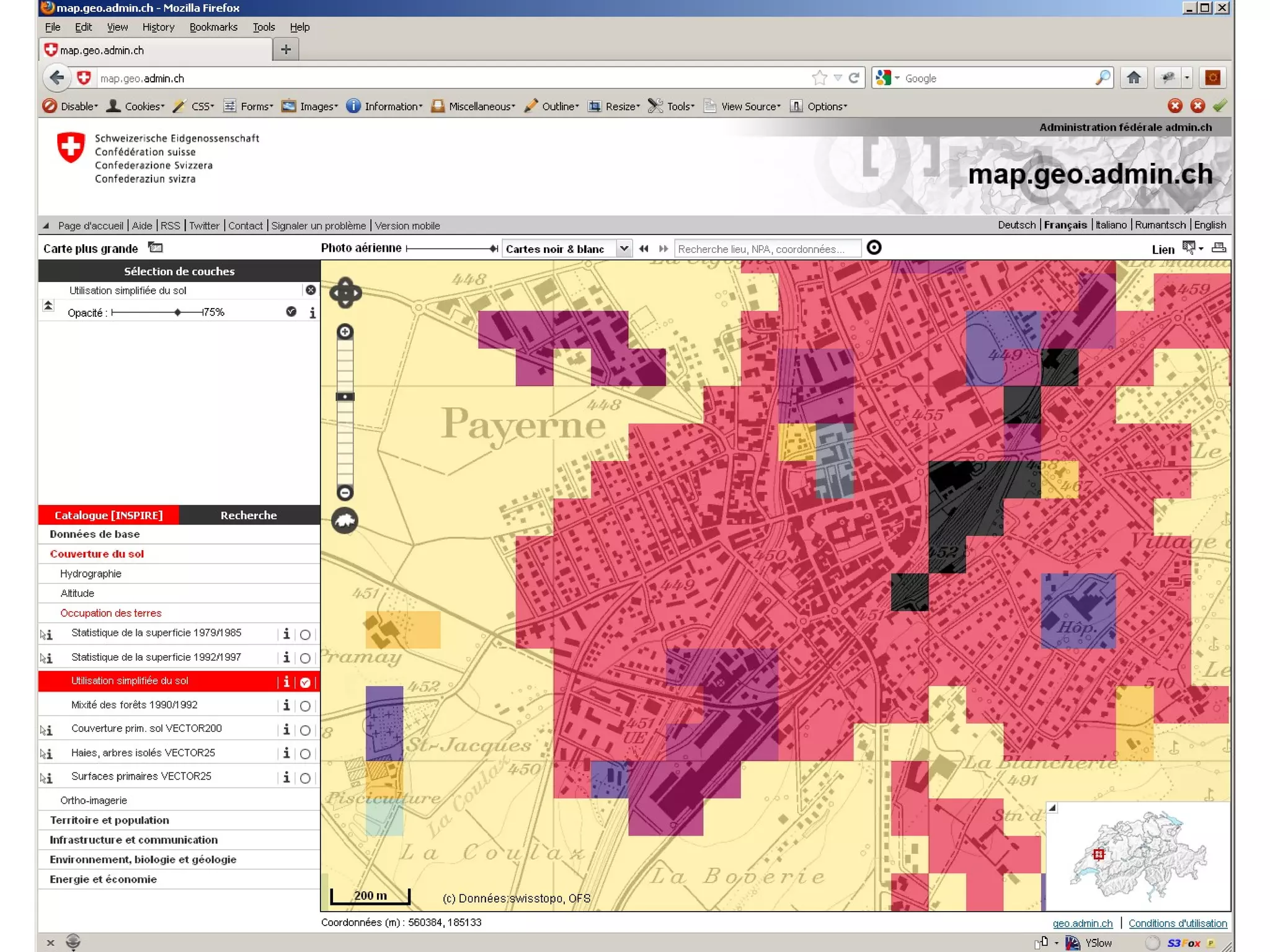The height and width of the screenshot is (952, 1270).
Task: Remove the Utilisation simplifiée du sol layer
Action: click(311, 290)
